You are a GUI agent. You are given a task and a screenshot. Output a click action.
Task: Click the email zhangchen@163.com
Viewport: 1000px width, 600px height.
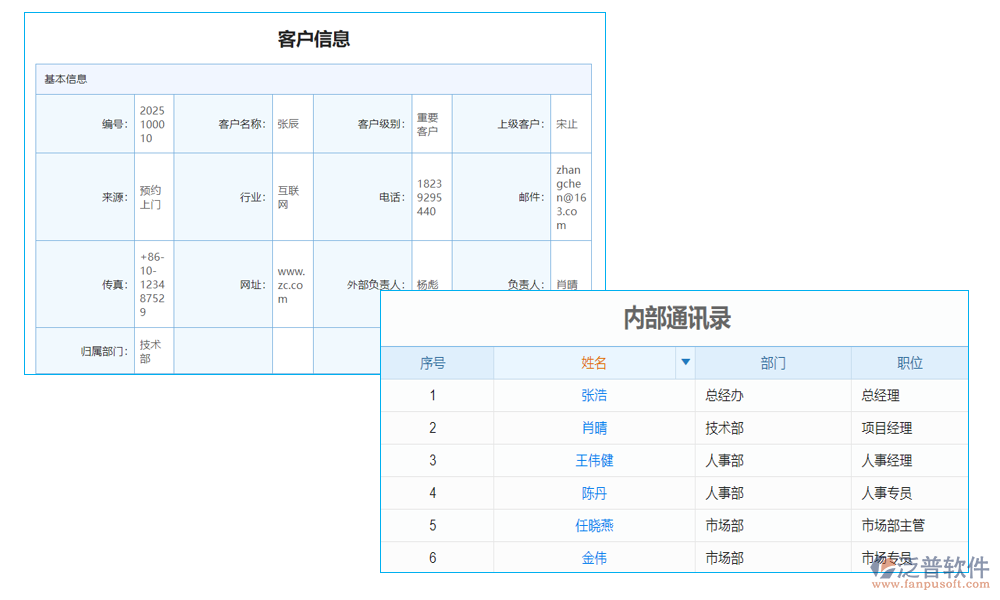click(x=570, y=196)
